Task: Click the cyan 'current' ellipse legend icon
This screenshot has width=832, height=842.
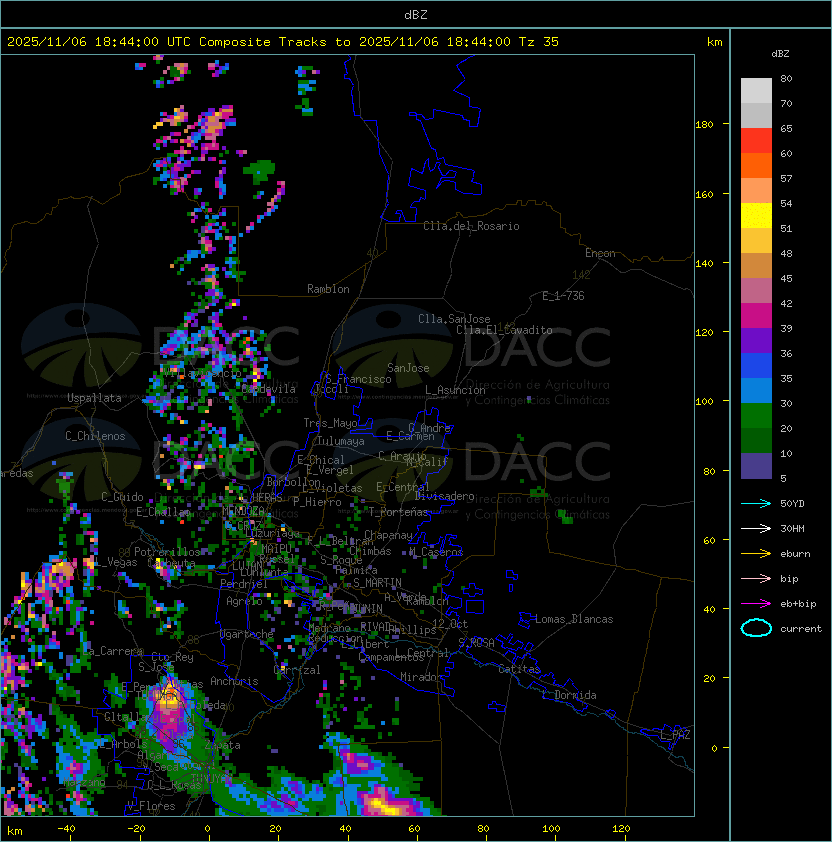Action: pyautogui.click(x=756, y=628)
